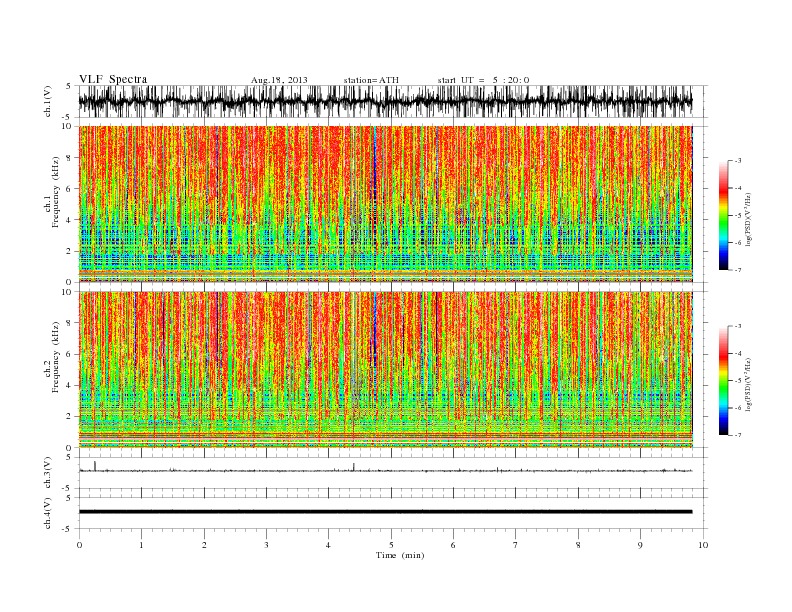
Task: Click the "Time (min)" x-axis title
Action: (x=400, y=555)
